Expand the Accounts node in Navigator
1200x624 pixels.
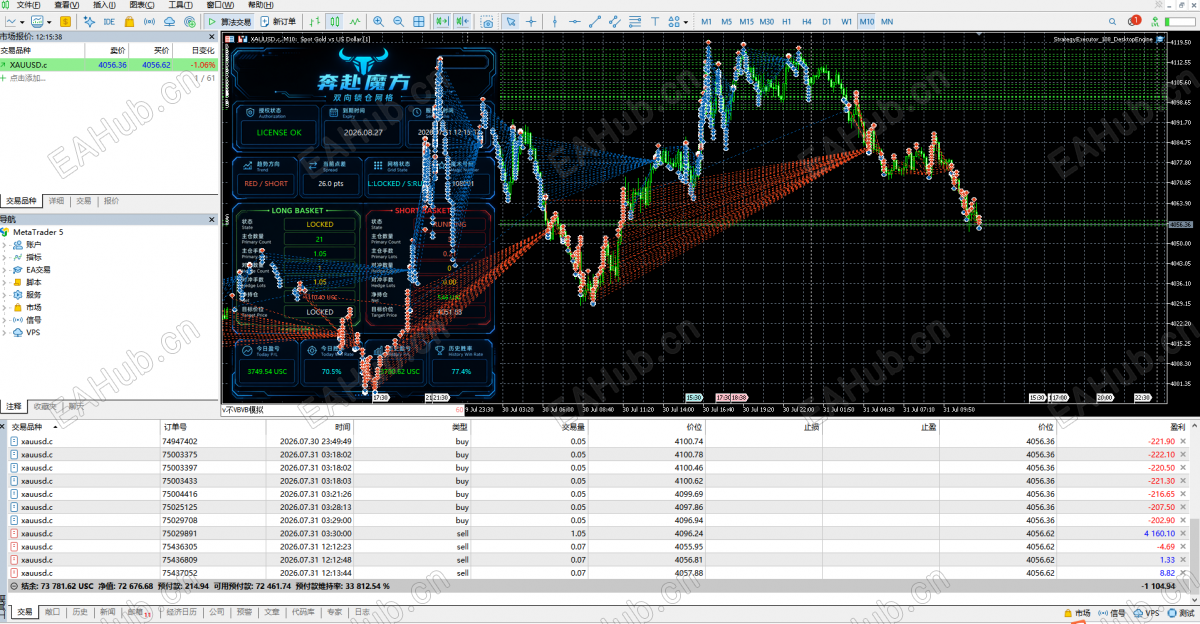click(4, 244)
